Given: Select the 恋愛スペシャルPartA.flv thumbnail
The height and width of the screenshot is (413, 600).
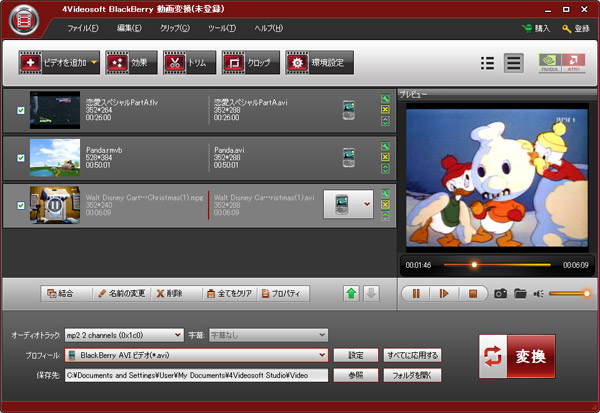Looking at the screenshot, I should click(55, 110).
